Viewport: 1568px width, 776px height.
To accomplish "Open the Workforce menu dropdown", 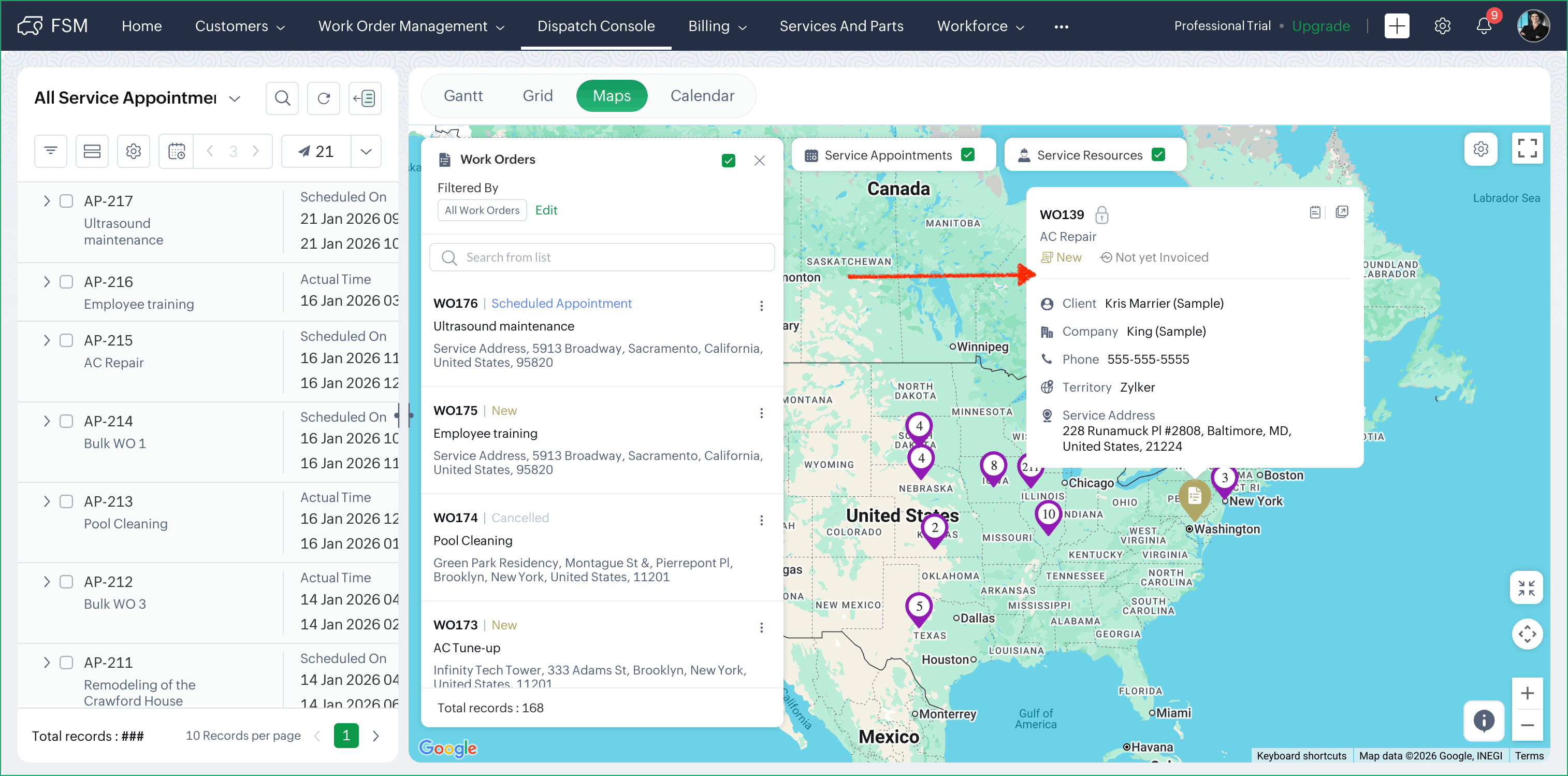I will coord(980,26).
